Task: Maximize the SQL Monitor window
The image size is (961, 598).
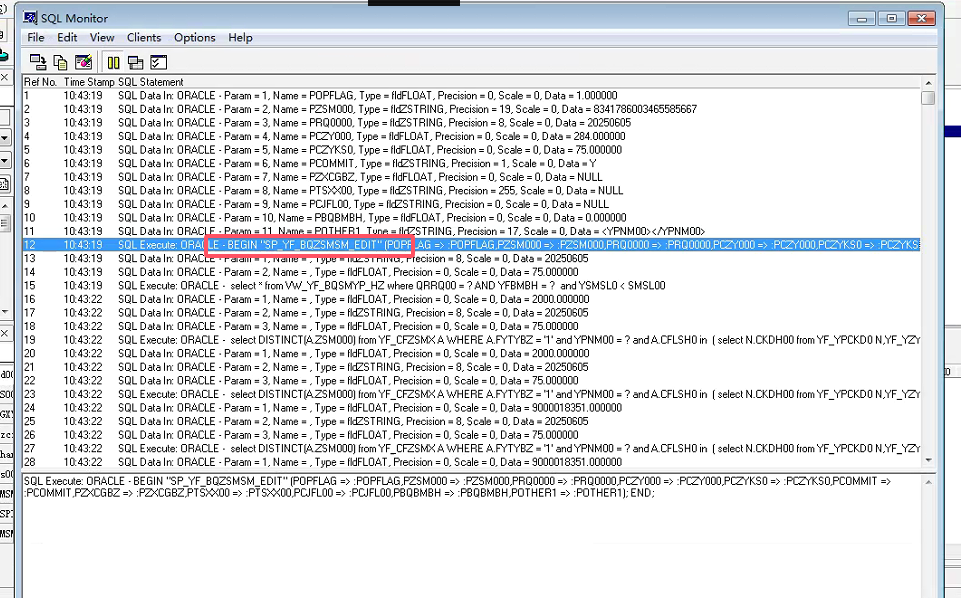Action: [x=891, y=18]
